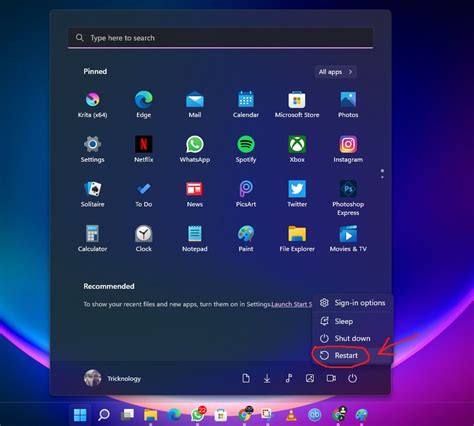This screenshot has height=426, width=474.
Task: Open Krita (x64) from pinned apps
Action: [92, 105]
